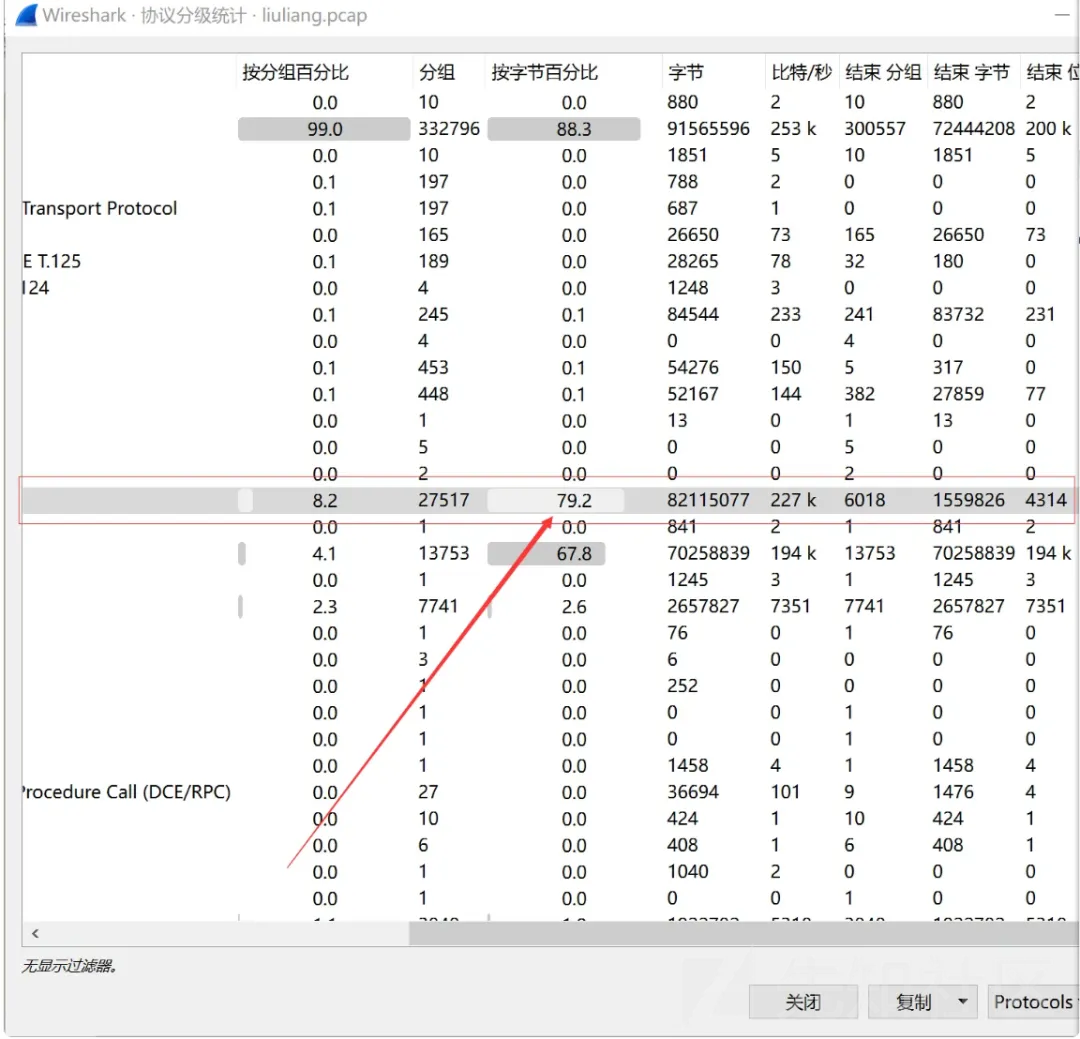The image size is (1080, 1039).
Task: Click the 99.0 packet percent bar
Action: tap(324, 129)
